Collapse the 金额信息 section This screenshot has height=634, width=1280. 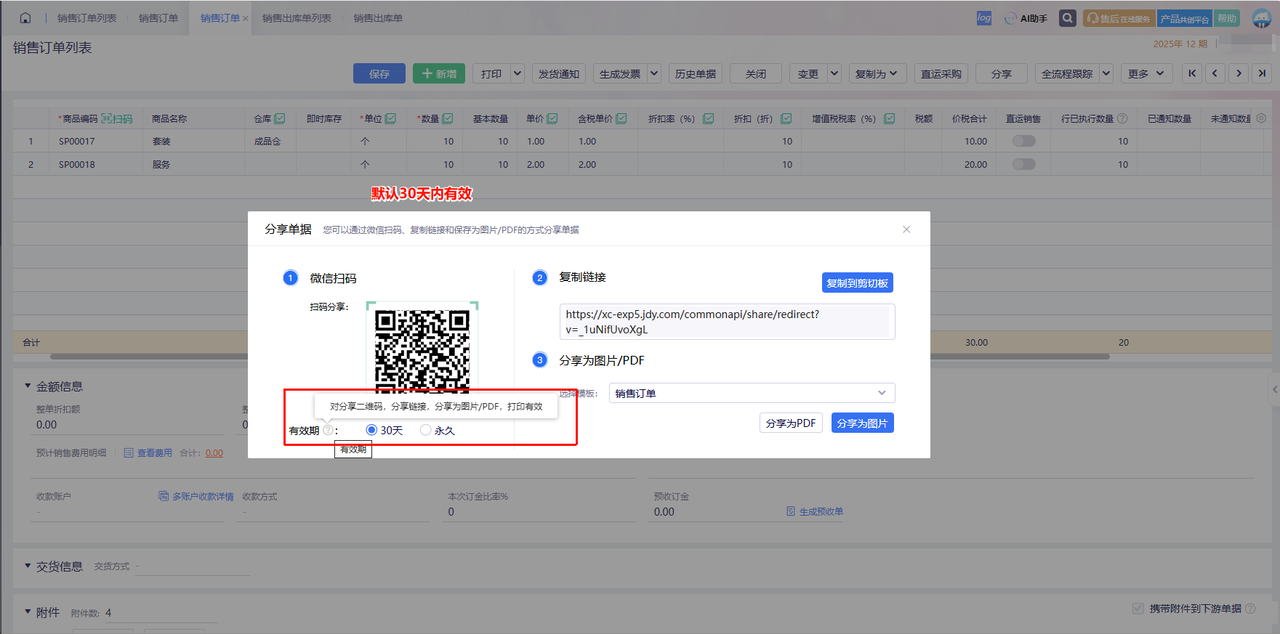[27, 386]
